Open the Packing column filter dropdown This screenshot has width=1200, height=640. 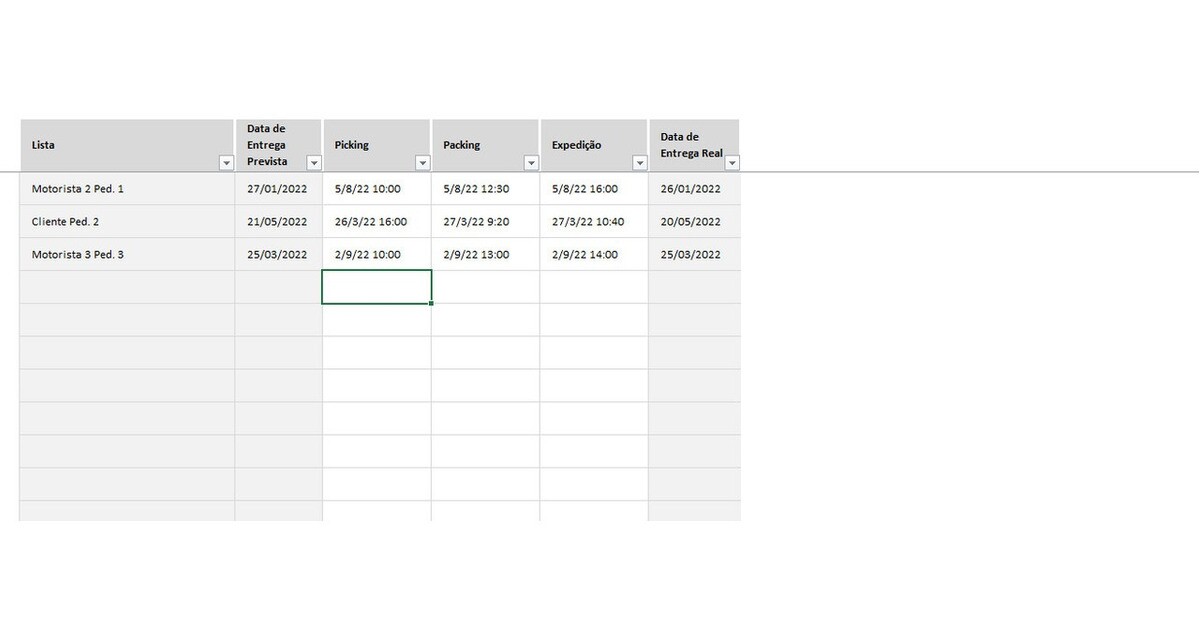[530, 163]
